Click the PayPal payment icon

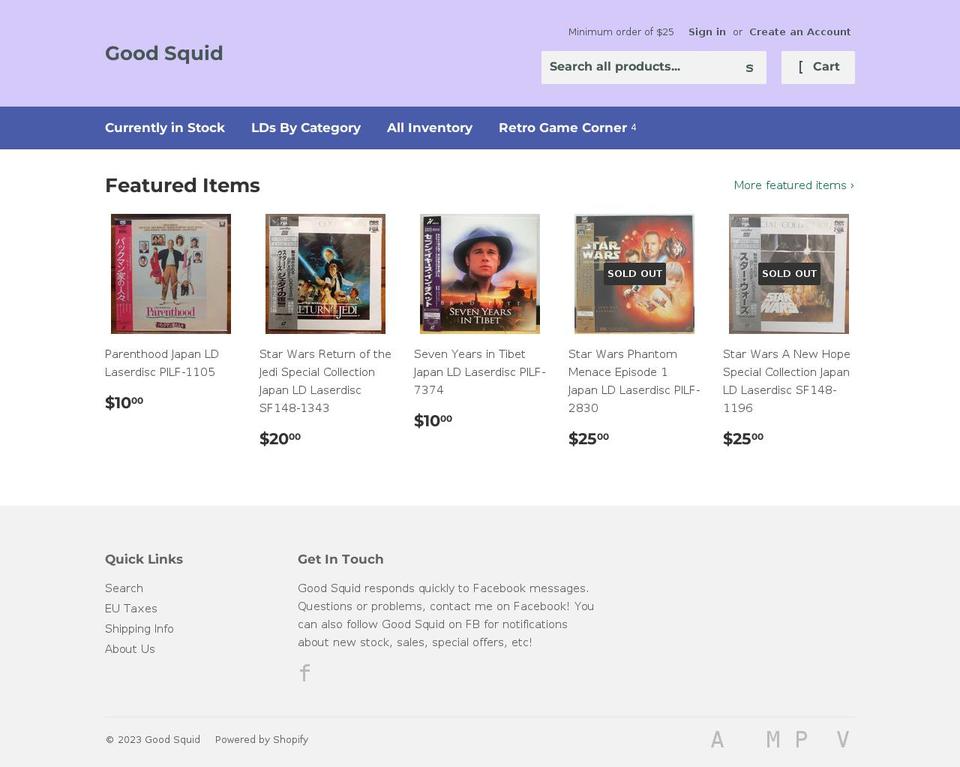(x=800, y=739)
